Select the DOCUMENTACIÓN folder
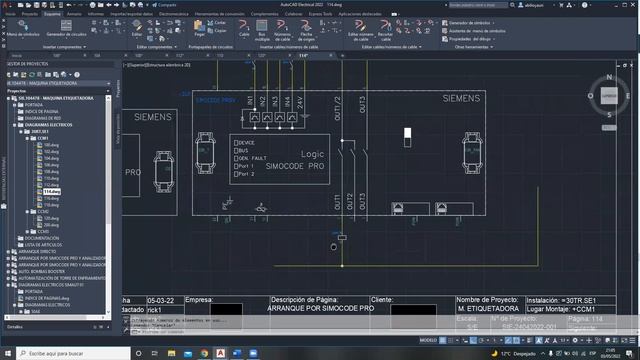Screen dimensions: 640x360 click(x=42, y=238)
